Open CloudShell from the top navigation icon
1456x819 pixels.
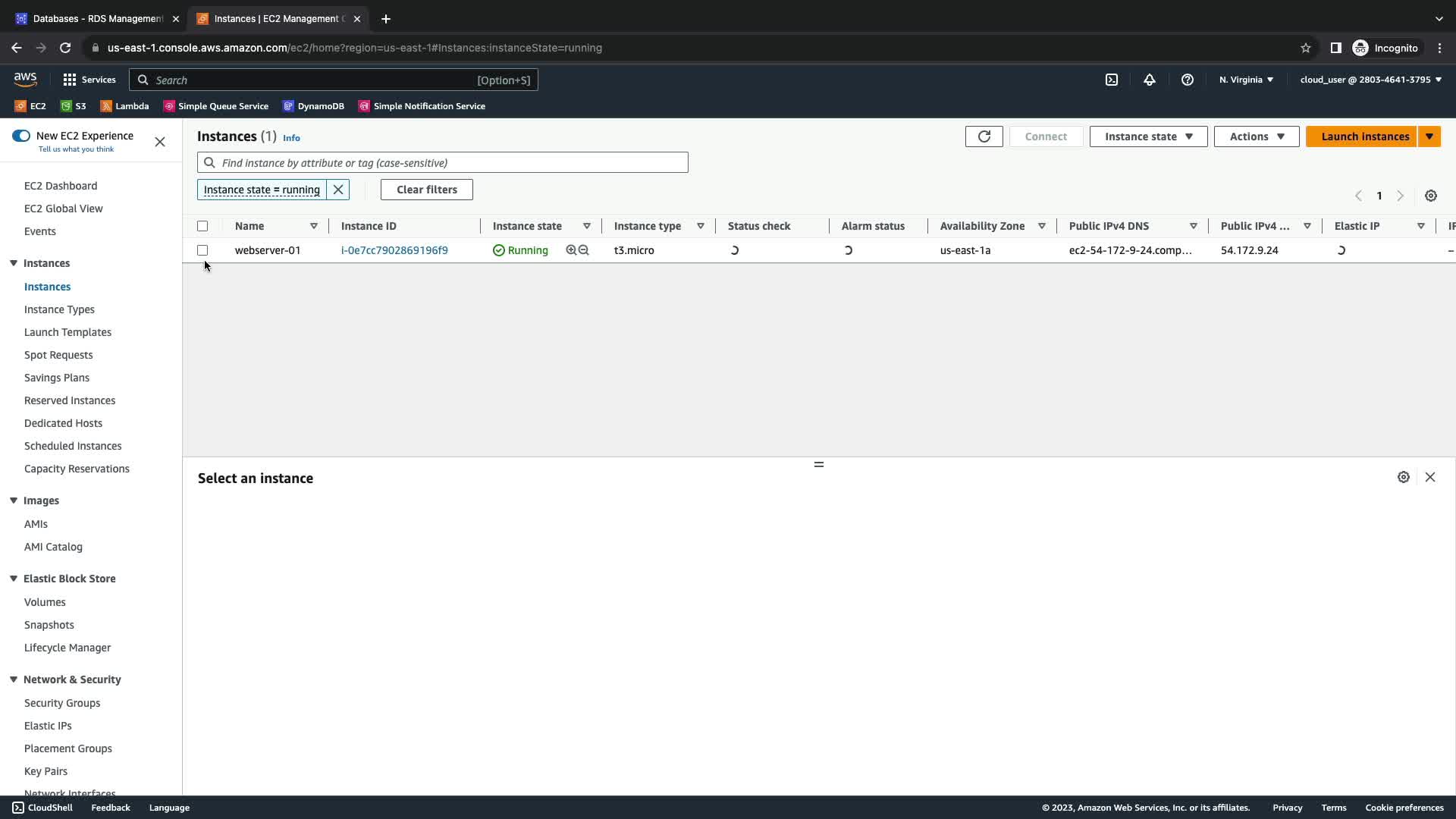click(1111, 80)
